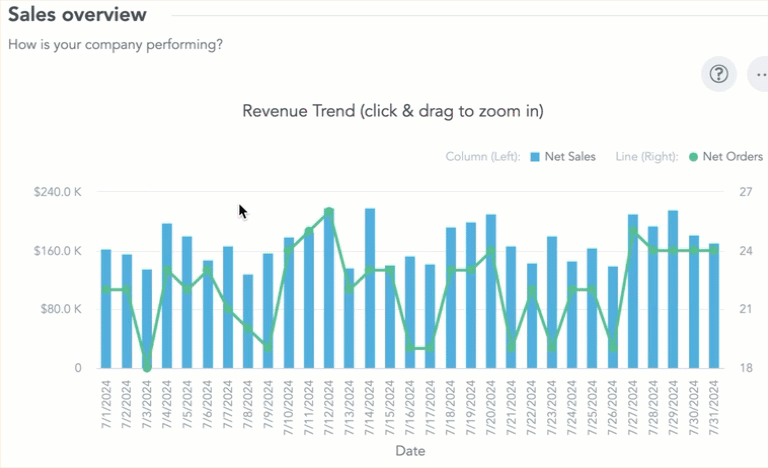Open the more options ellipsis button

pyautogui.click(x=759, y=74)
